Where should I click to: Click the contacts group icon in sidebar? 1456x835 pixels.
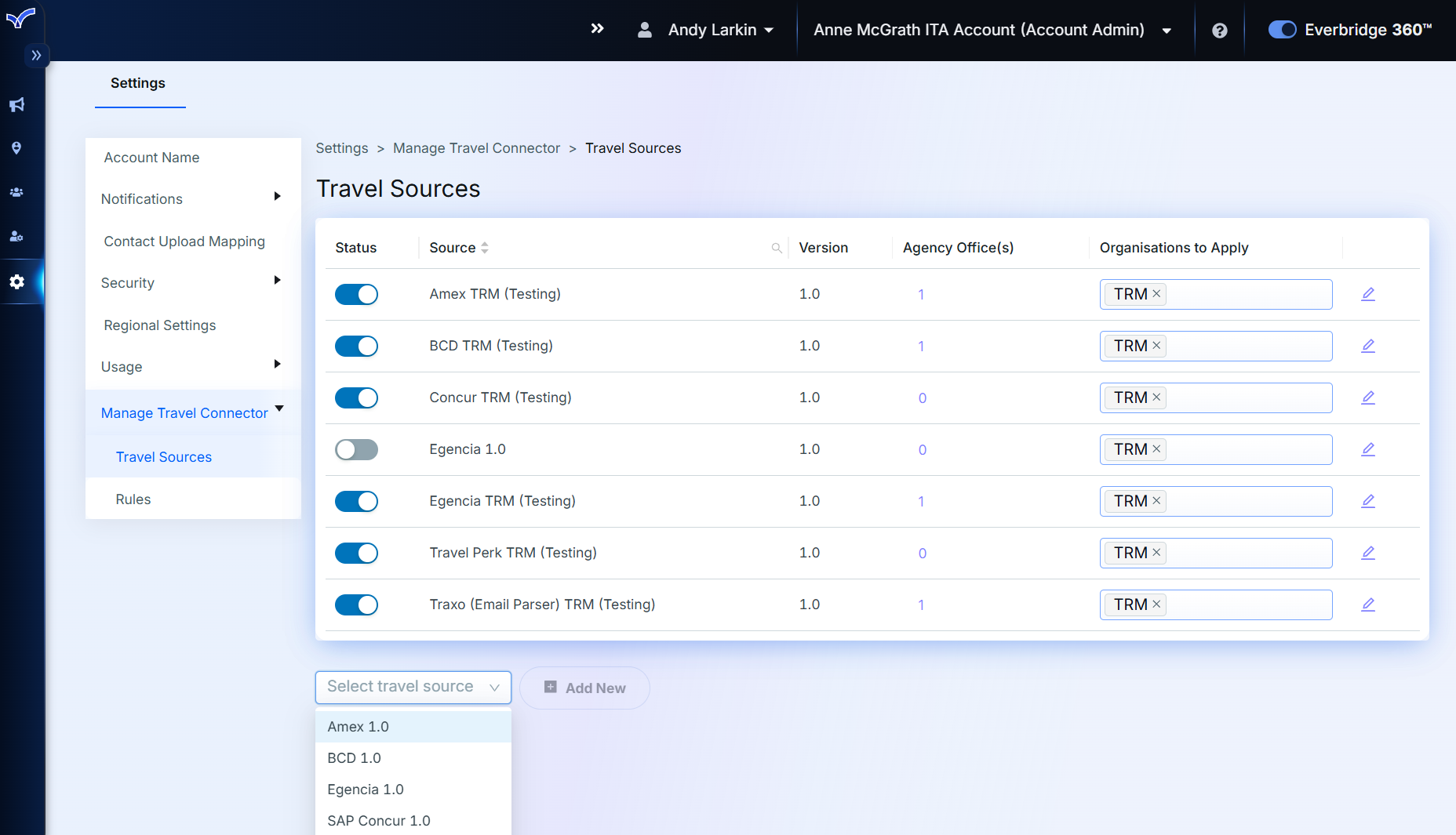(x=16, y=192)
